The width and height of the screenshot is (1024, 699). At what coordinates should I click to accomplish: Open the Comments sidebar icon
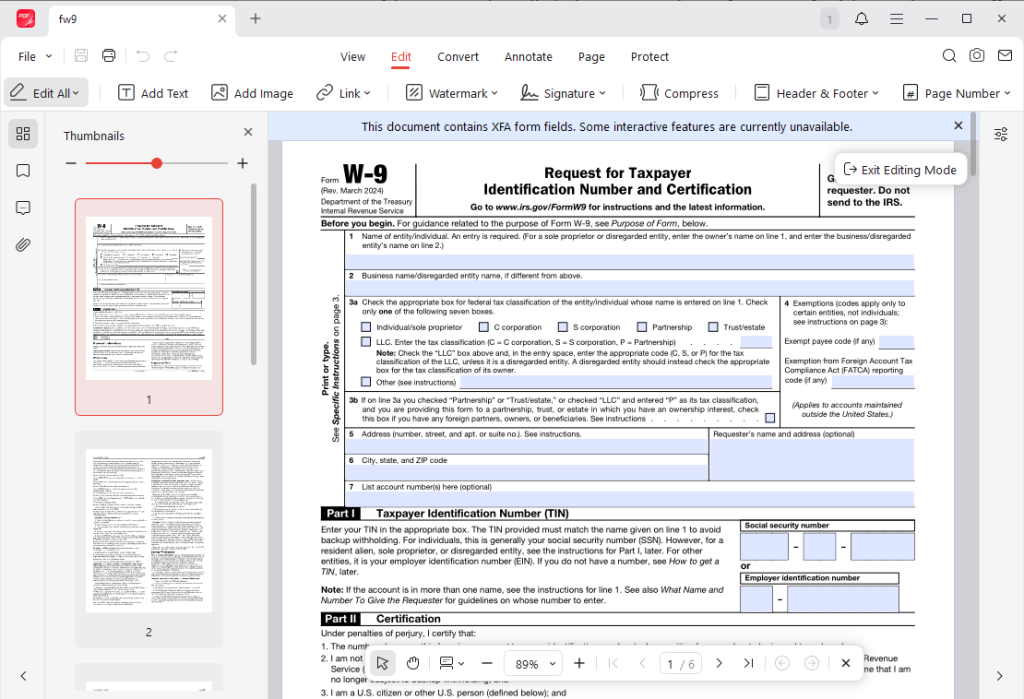(x=23, y=208)
